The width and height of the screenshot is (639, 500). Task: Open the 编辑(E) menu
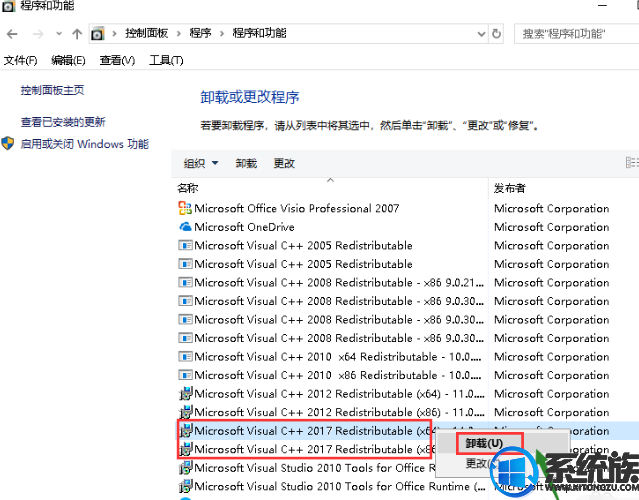(68, 60)
